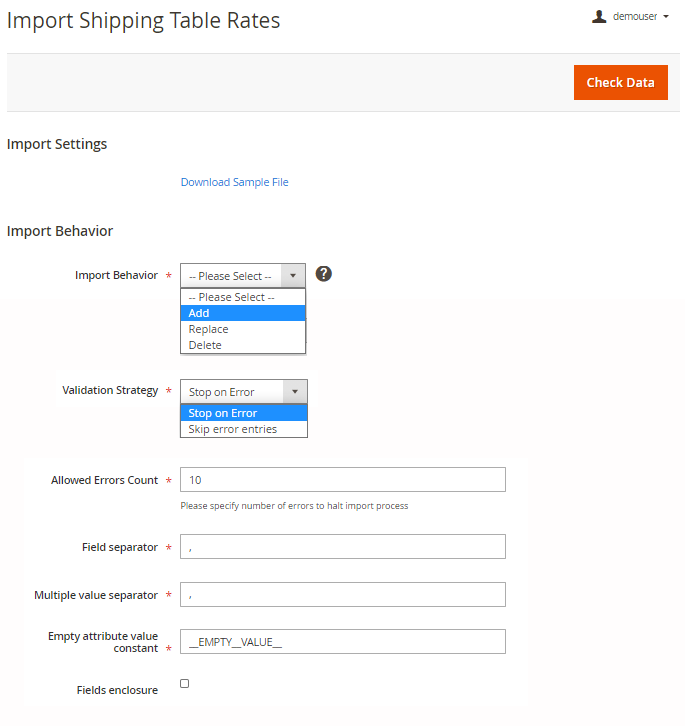Screen dimensions: 685x726
Task: Click the Validation Strategy dropdown arrow button
Action: point(295,392)
